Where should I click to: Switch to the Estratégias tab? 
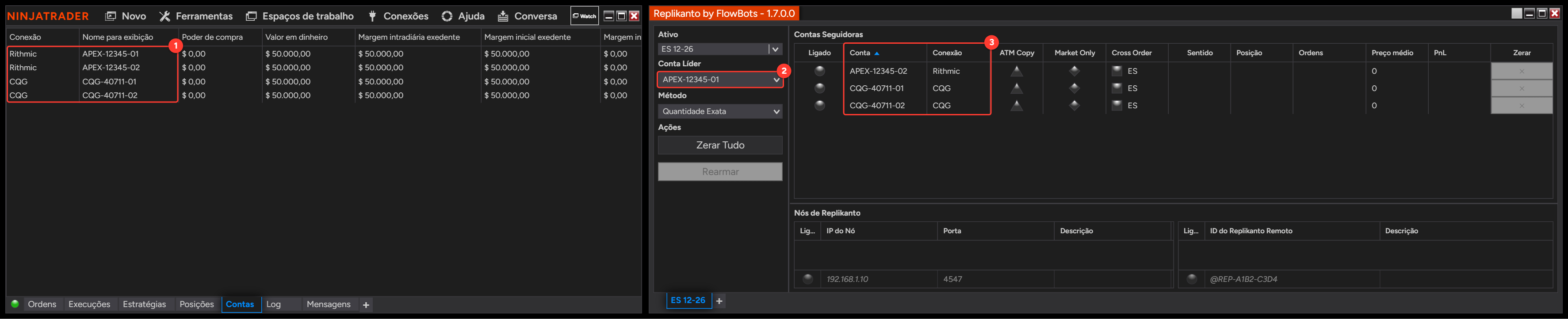(x=144, y=304)
